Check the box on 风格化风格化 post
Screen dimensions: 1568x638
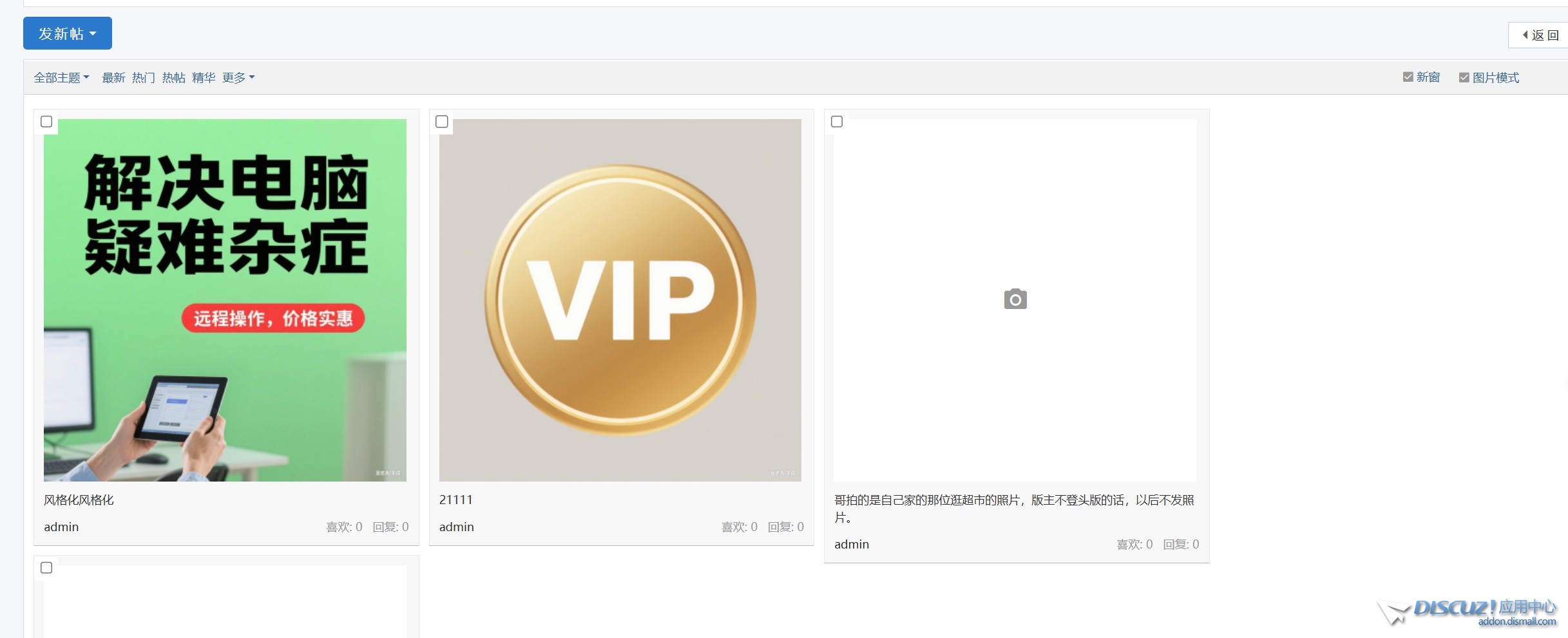(x=46, y=122)
